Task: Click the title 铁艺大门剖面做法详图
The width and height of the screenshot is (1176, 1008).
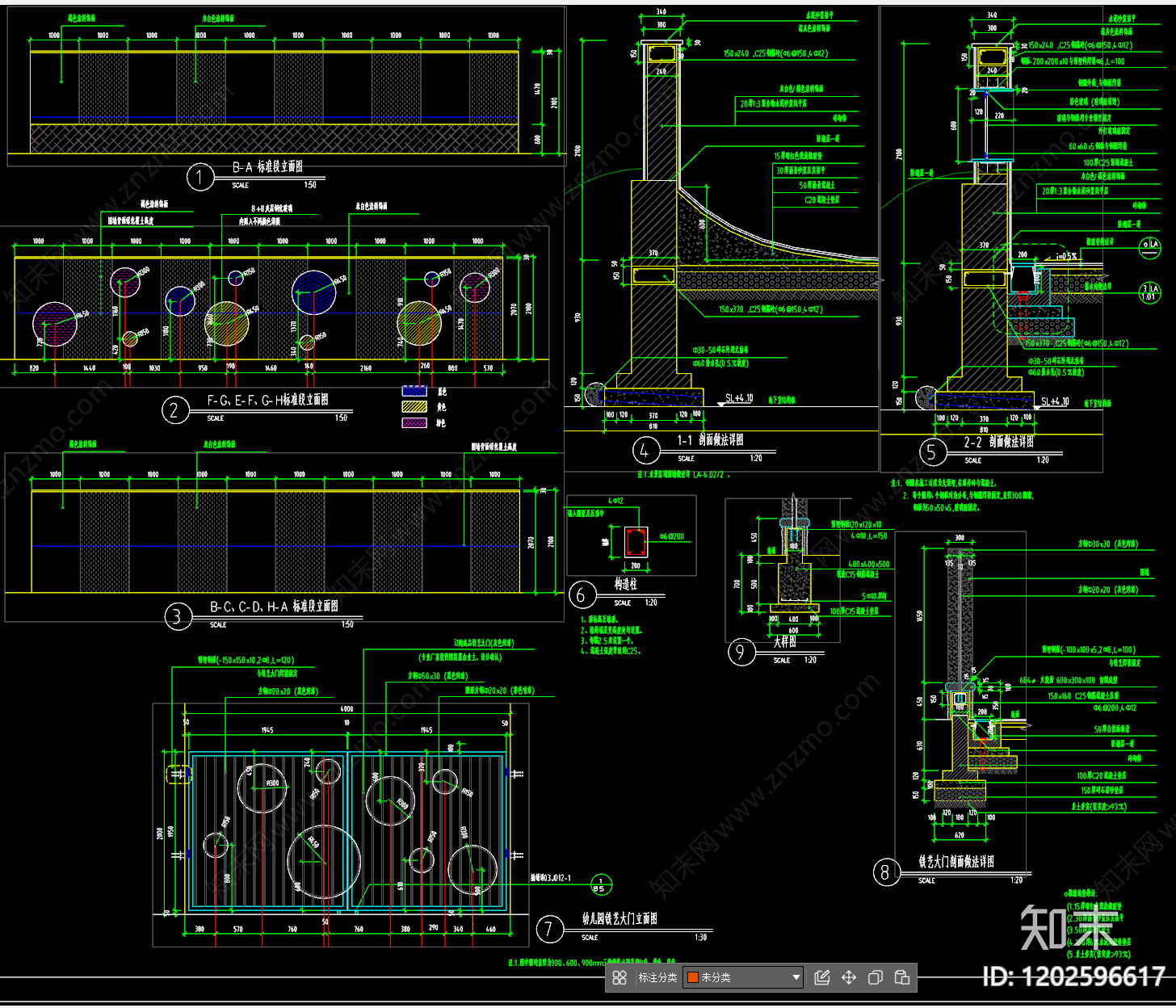Action: [x=956, y=862]
